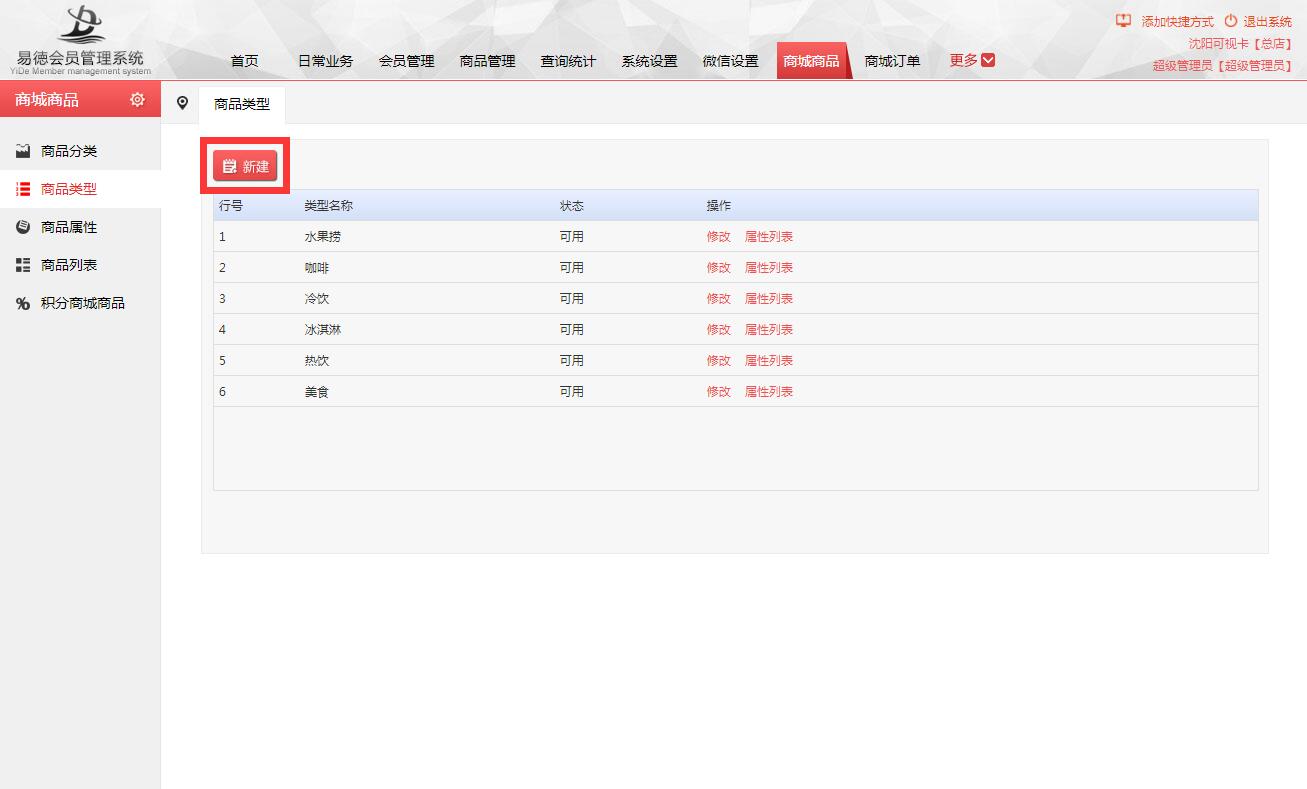
Task: Click the 新建 button
Action: (245, 166)
